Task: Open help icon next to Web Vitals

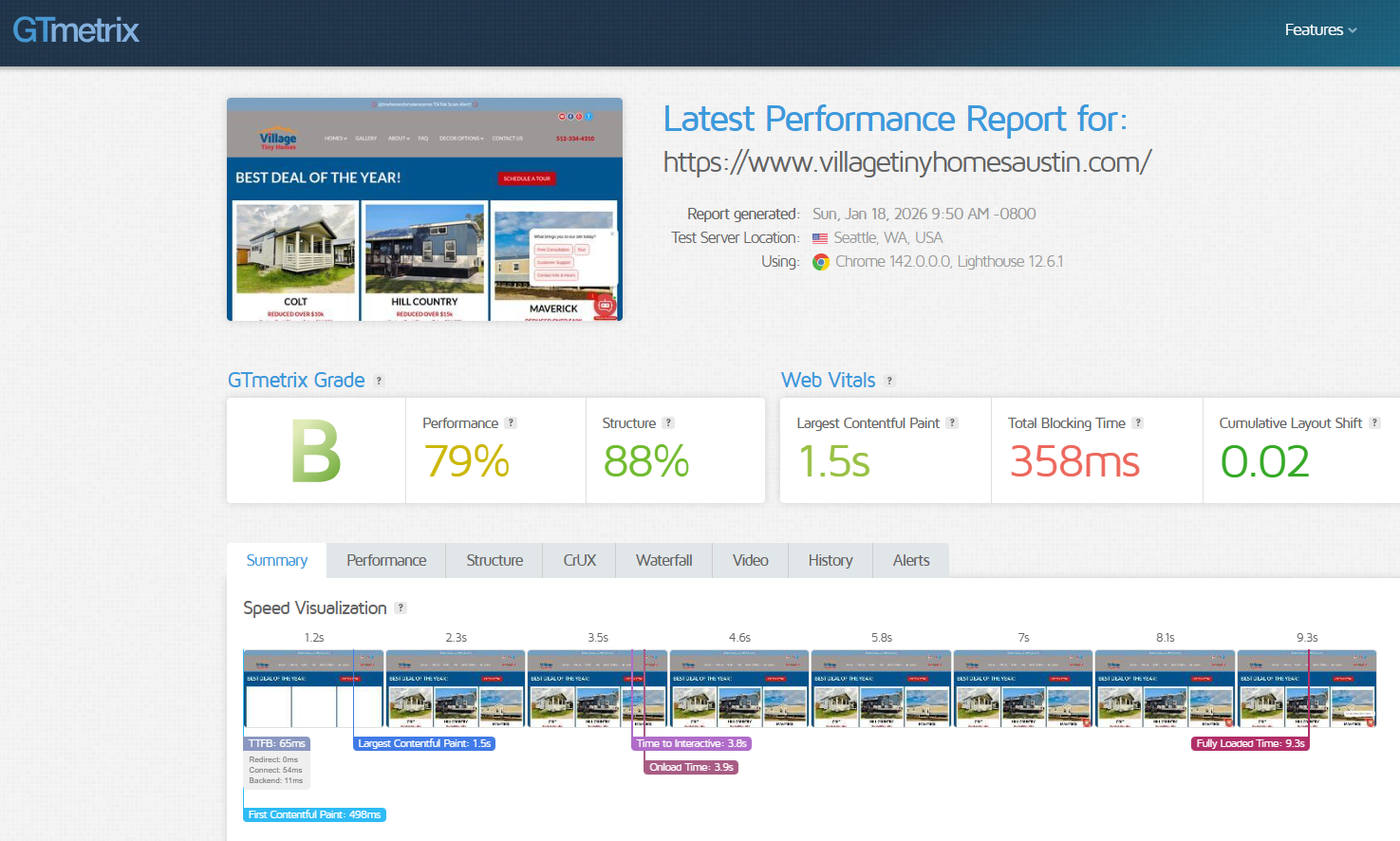Action: (889, 381)
